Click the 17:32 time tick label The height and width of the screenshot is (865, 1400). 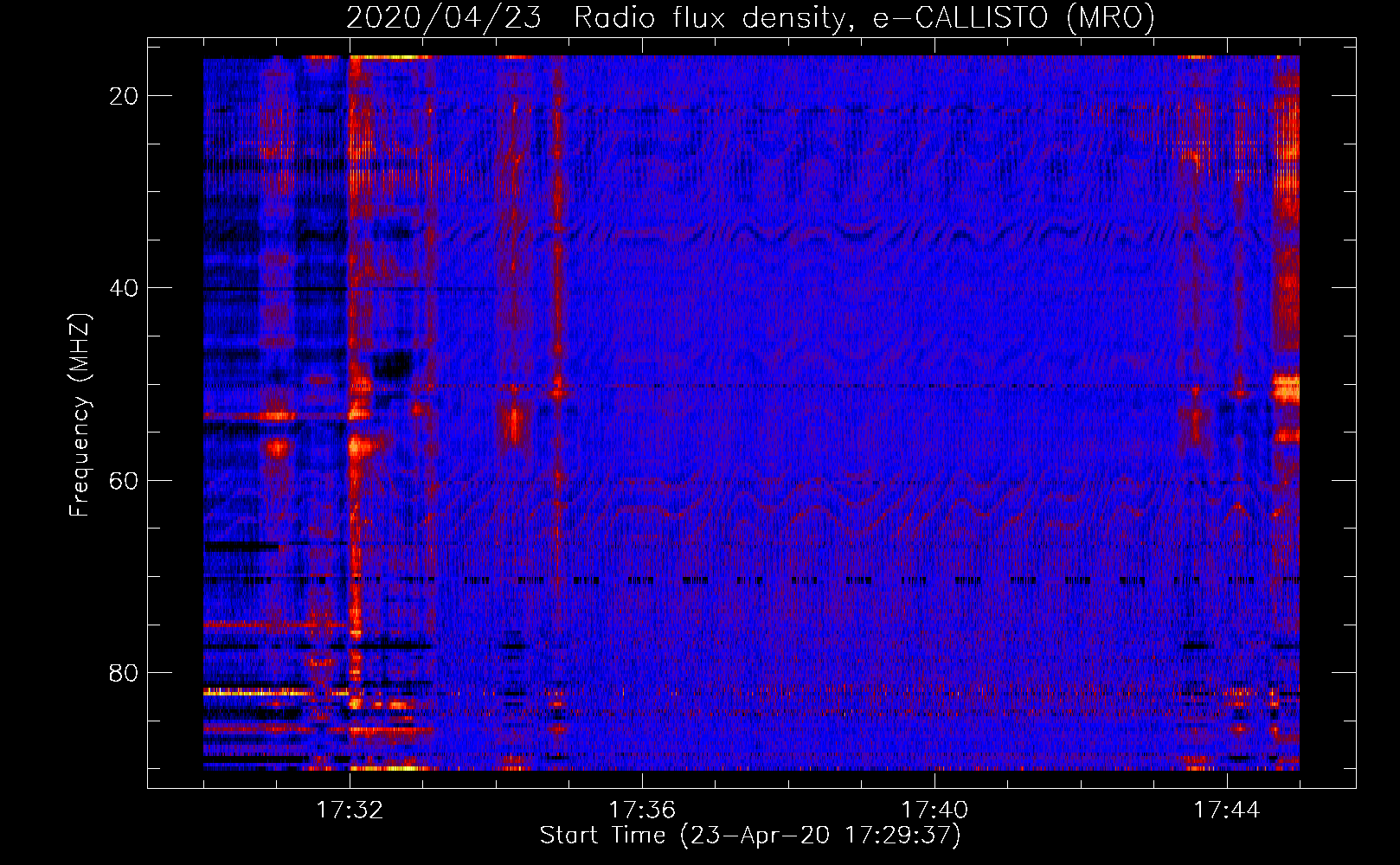[350, 811]
